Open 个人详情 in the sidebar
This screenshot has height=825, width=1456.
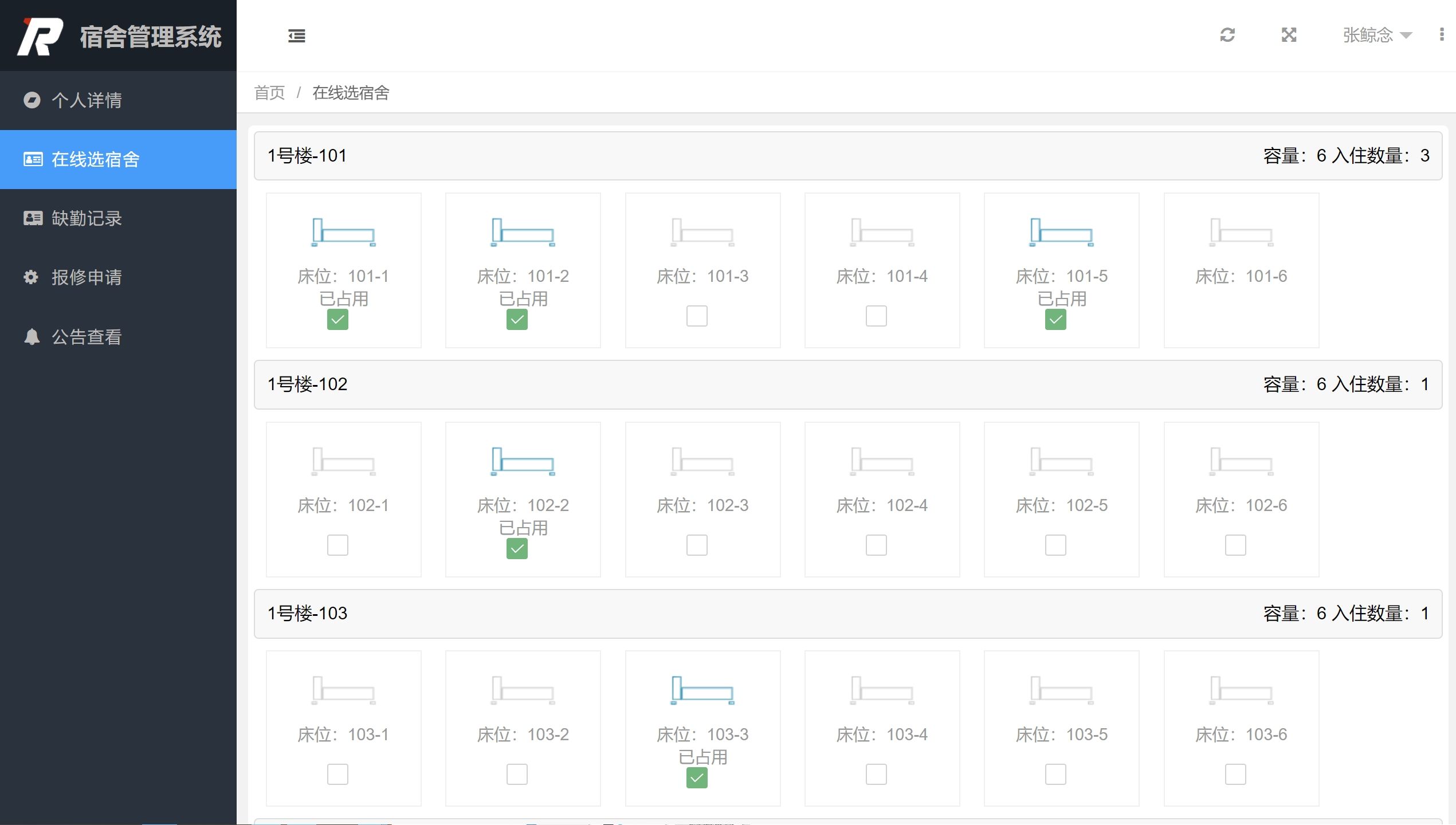[86, 100]
